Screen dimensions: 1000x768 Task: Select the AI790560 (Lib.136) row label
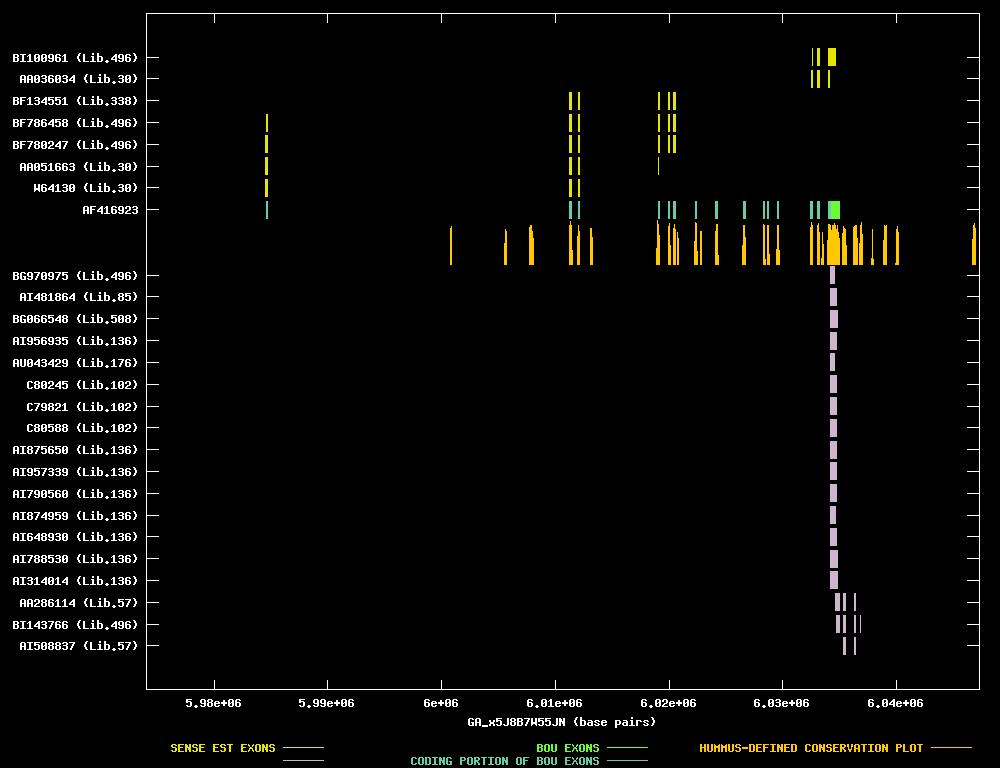pos(75,494)
